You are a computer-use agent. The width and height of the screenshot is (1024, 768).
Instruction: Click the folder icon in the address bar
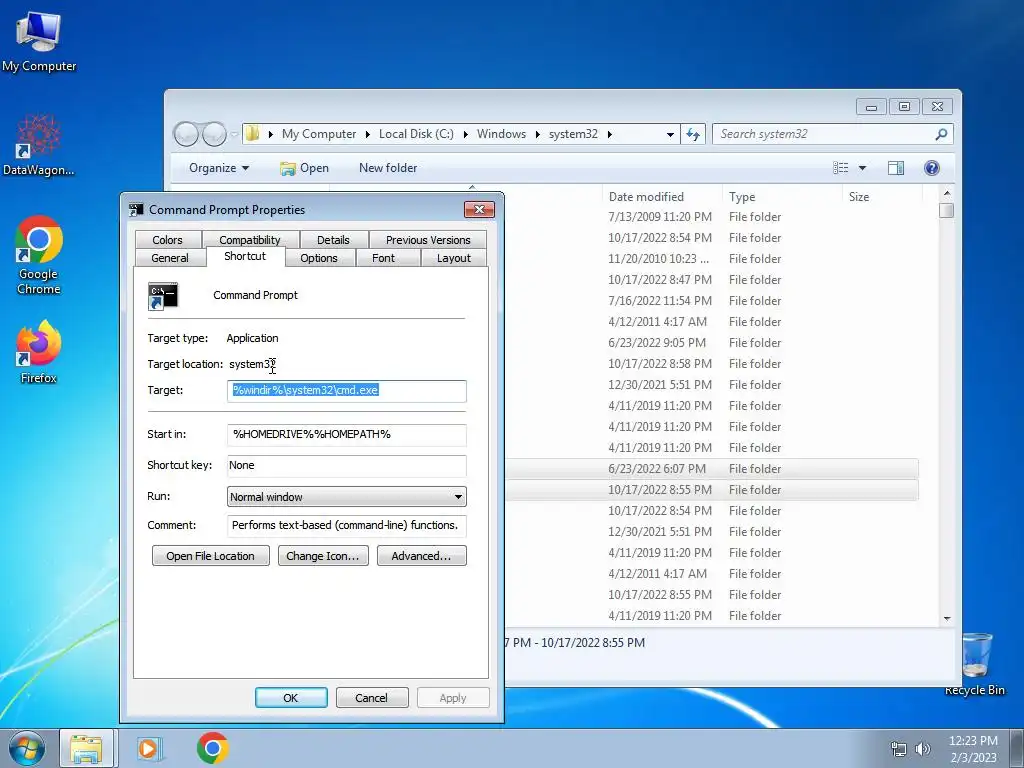point(252,134)
